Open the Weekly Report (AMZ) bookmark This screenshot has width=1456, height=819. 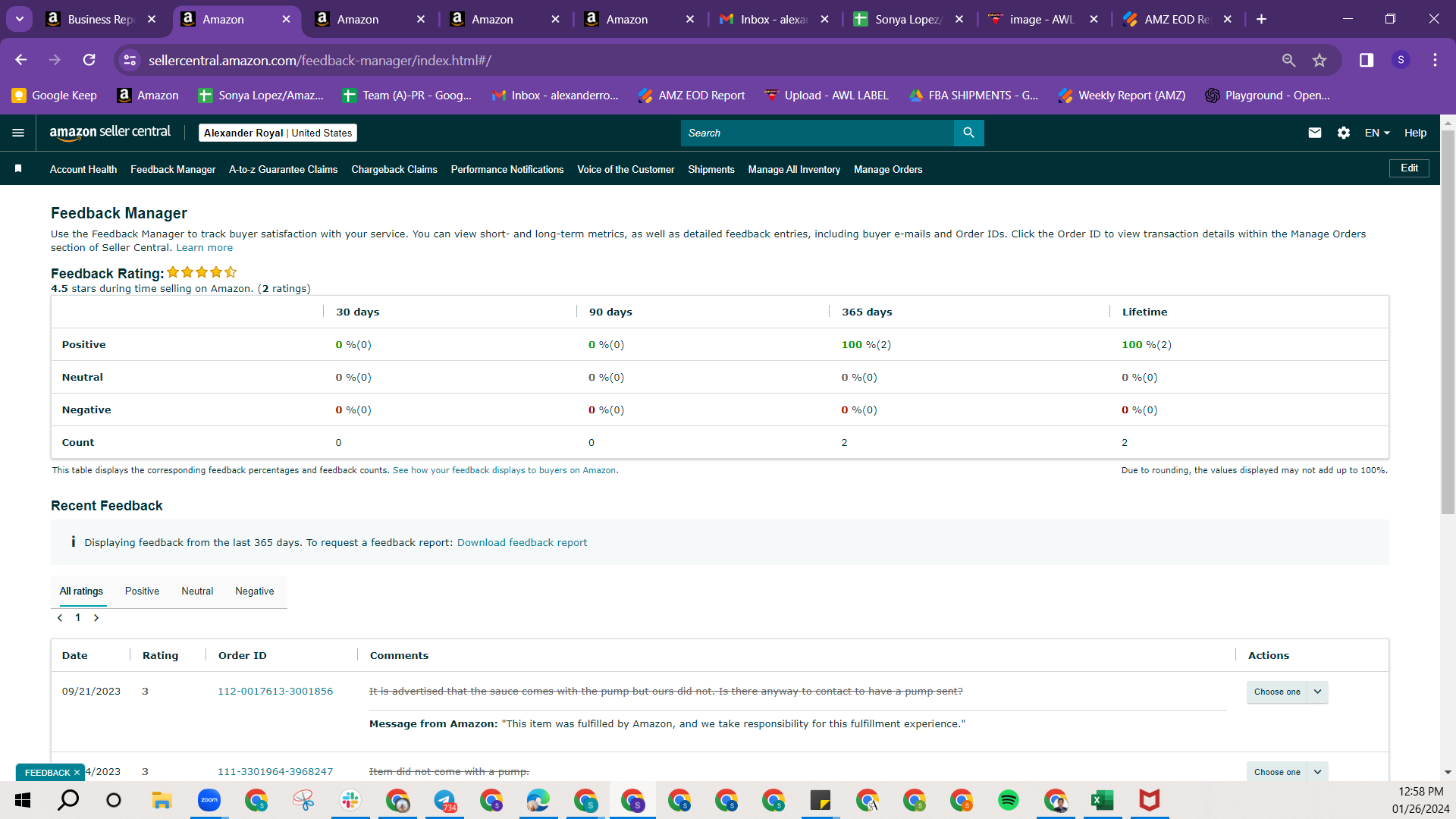pos(1122,96)
